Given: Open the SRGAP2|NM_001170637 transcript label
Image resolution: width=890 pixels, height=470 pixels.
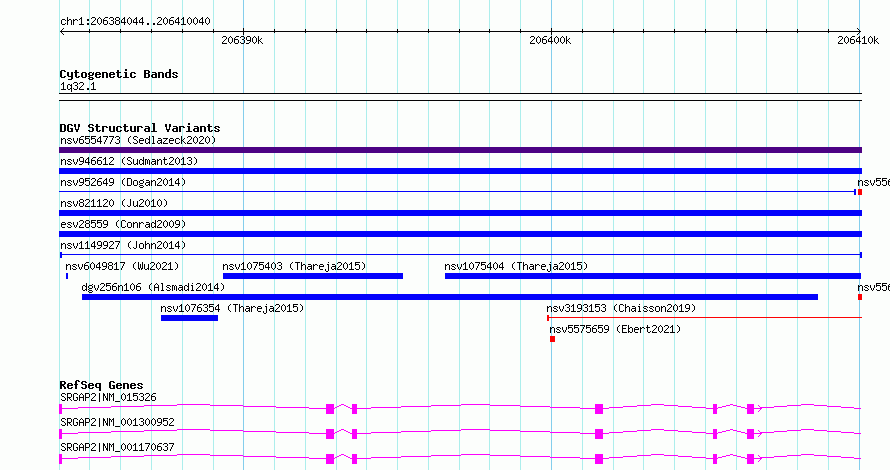Looking at the screenshot, I should tap(117, 447).
